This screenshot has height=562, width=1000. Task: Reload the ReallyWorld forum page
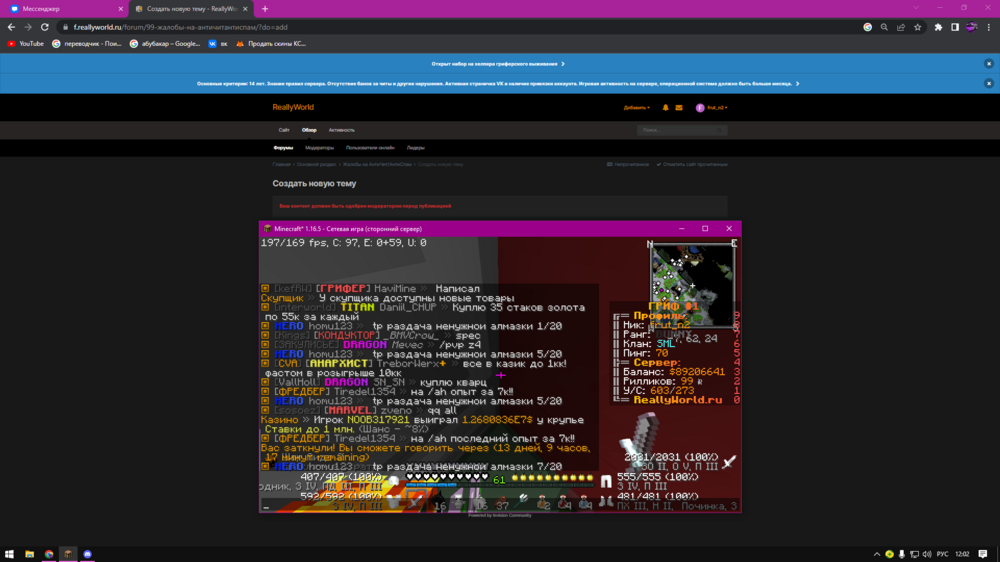(45, 27)
